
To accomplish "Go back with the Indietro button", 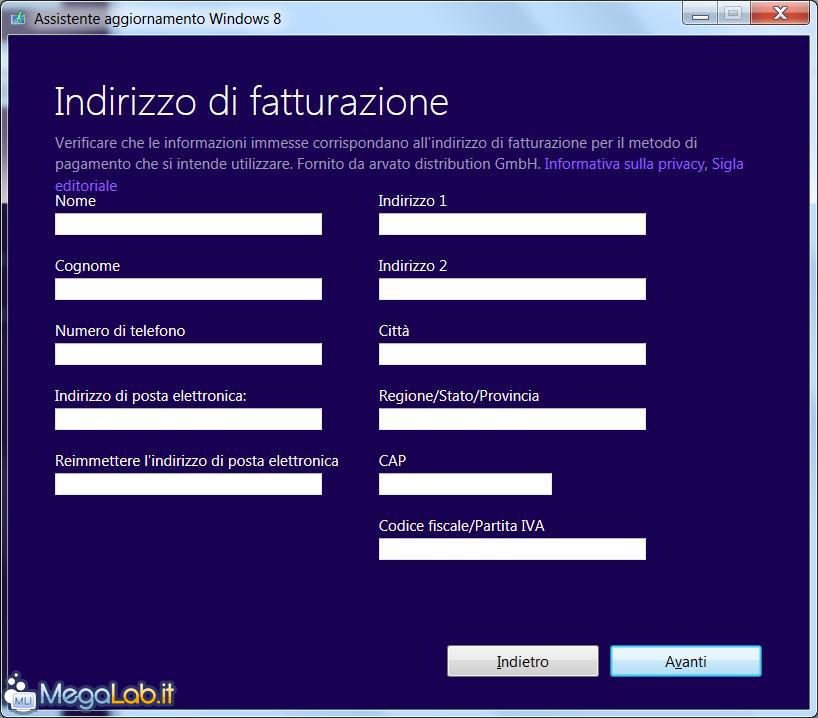I will click(x=523, y=661).
